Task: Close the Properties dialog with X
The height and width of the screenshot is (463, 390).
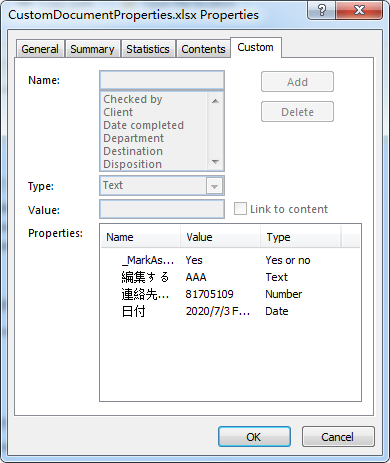Action: click(359, 10)
